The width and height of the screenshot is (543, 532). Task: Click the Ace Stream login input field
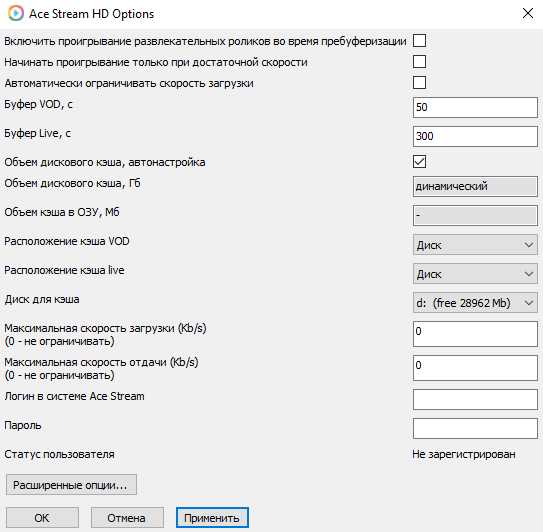click(x=475, y=399)
